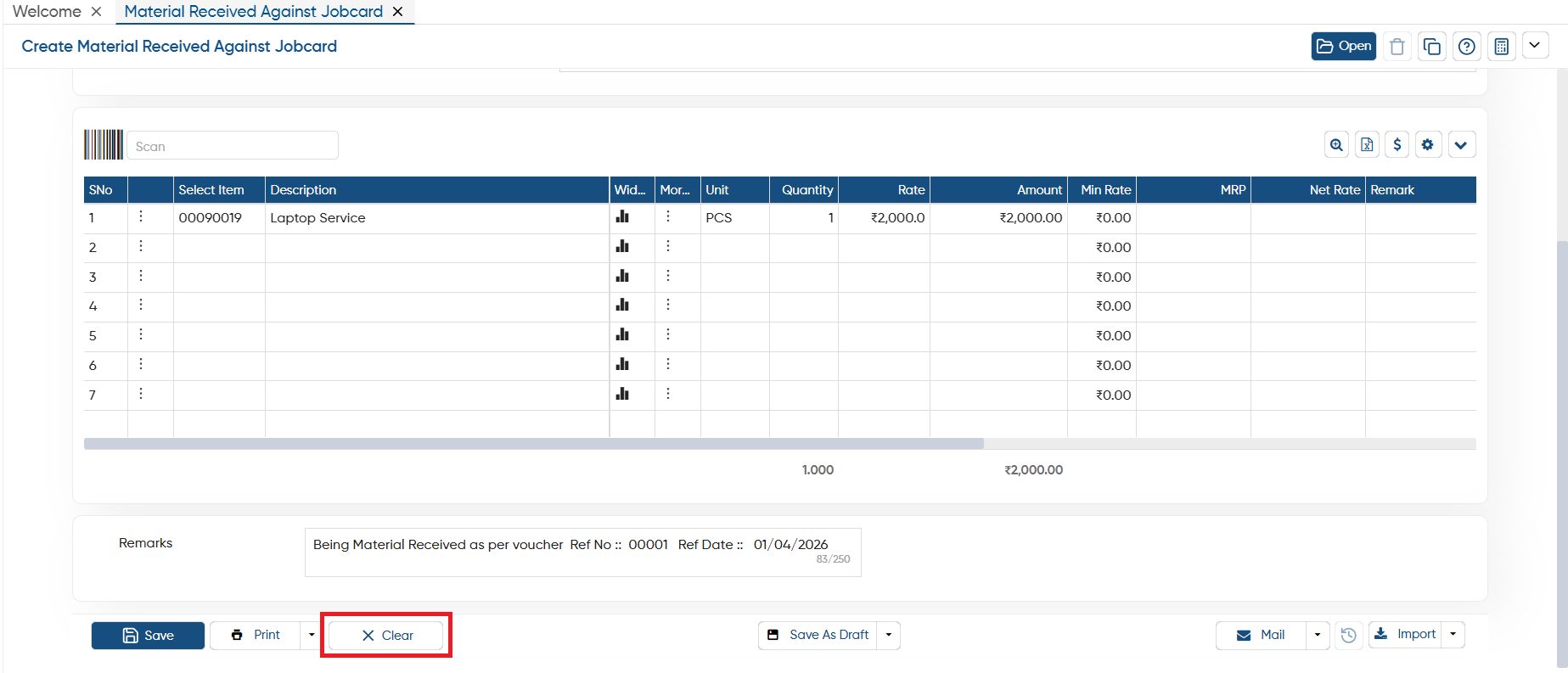This screenshot has width=1568, height=673.
Task: Click the Excel export icon above grid
Action: point(1367,145)
